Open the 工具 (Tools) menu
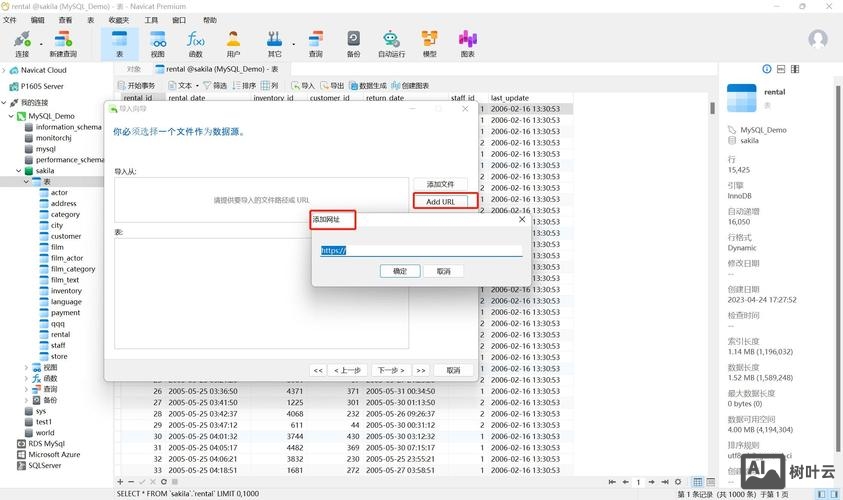Screen dimensions: 843x500 151,20
